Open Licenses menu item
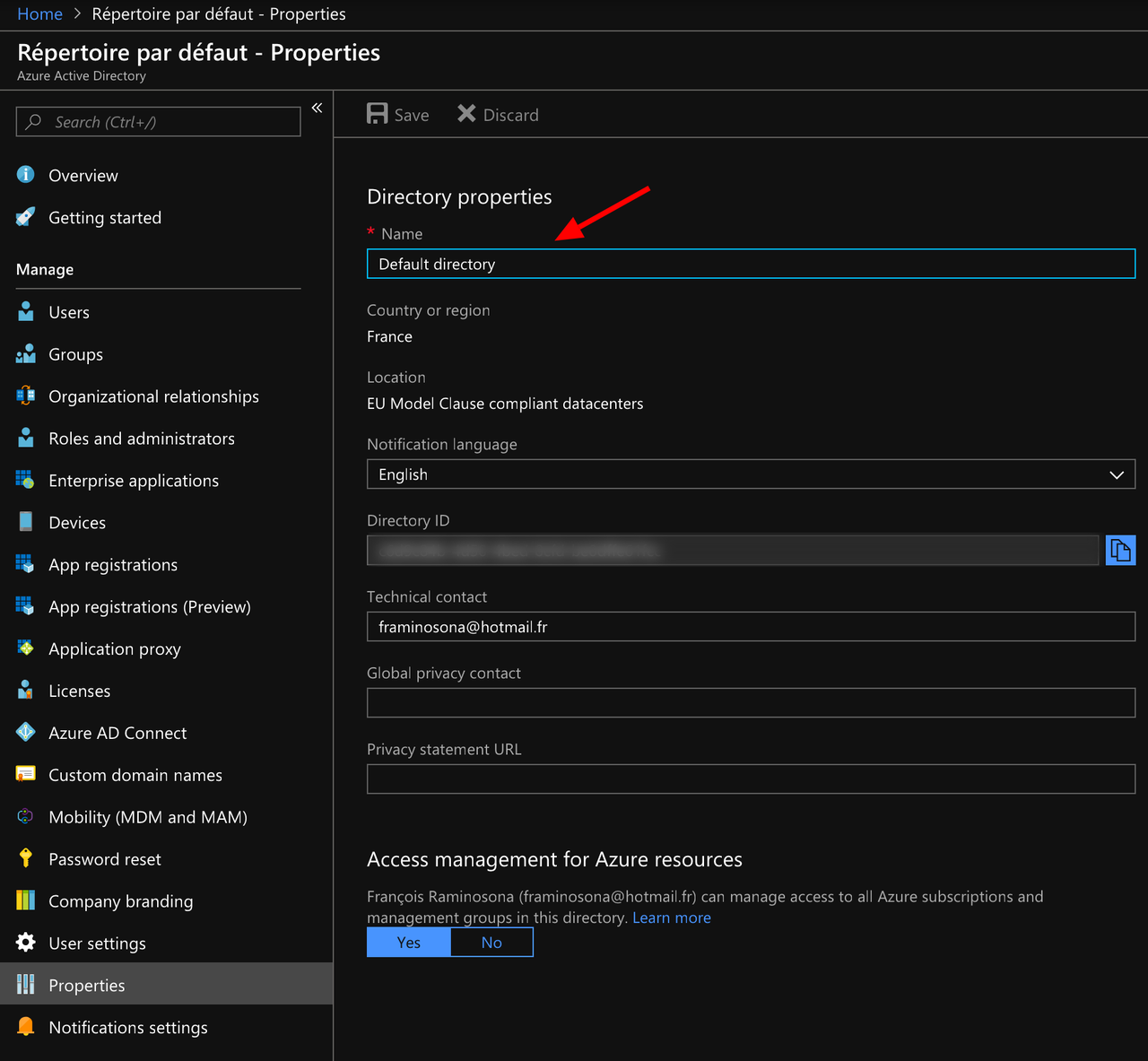The image size is (1148, 1061). (x=80, y=691)
